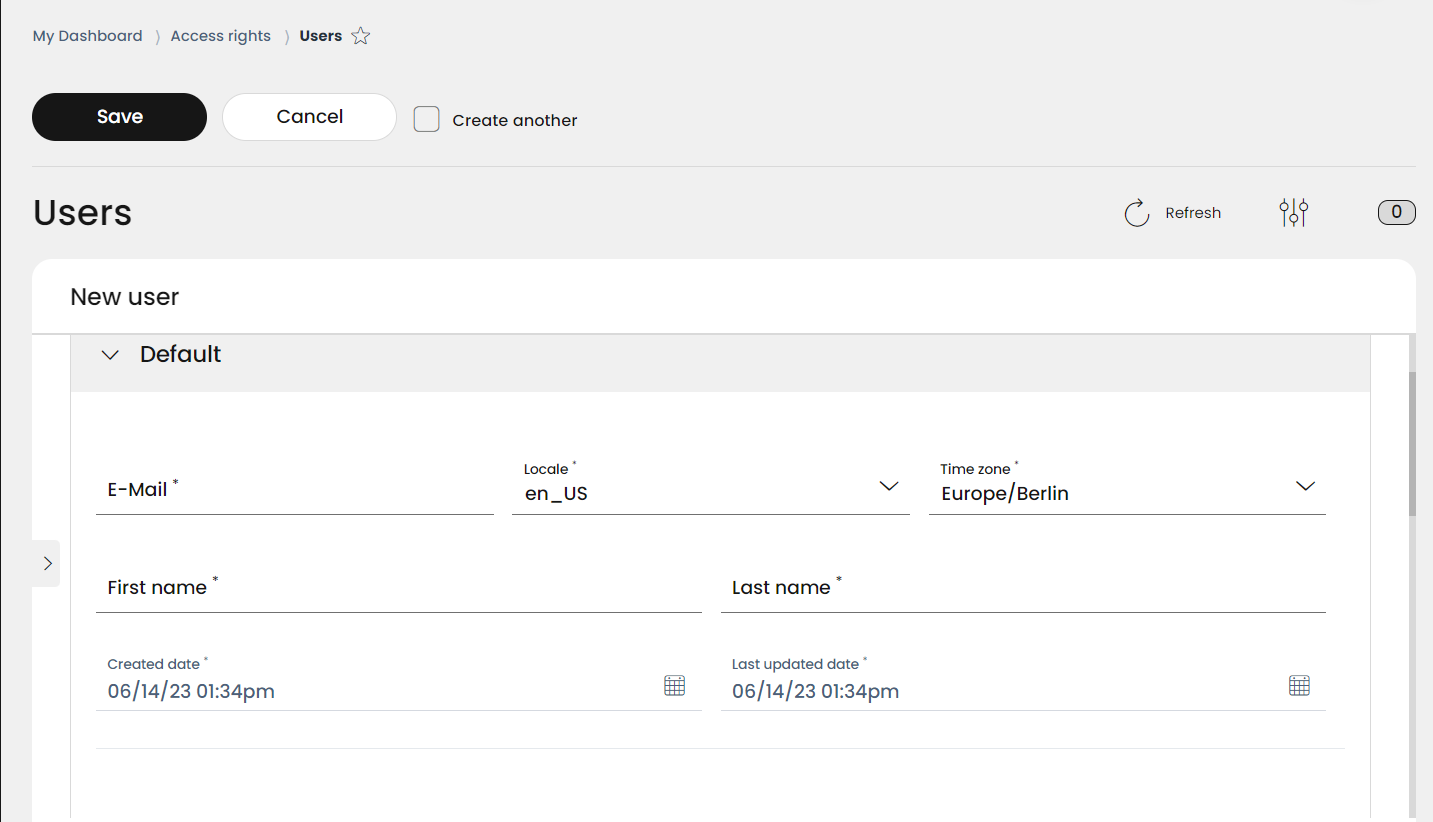
Task: Collapse the Default section chevron
Action: [111, 355]
